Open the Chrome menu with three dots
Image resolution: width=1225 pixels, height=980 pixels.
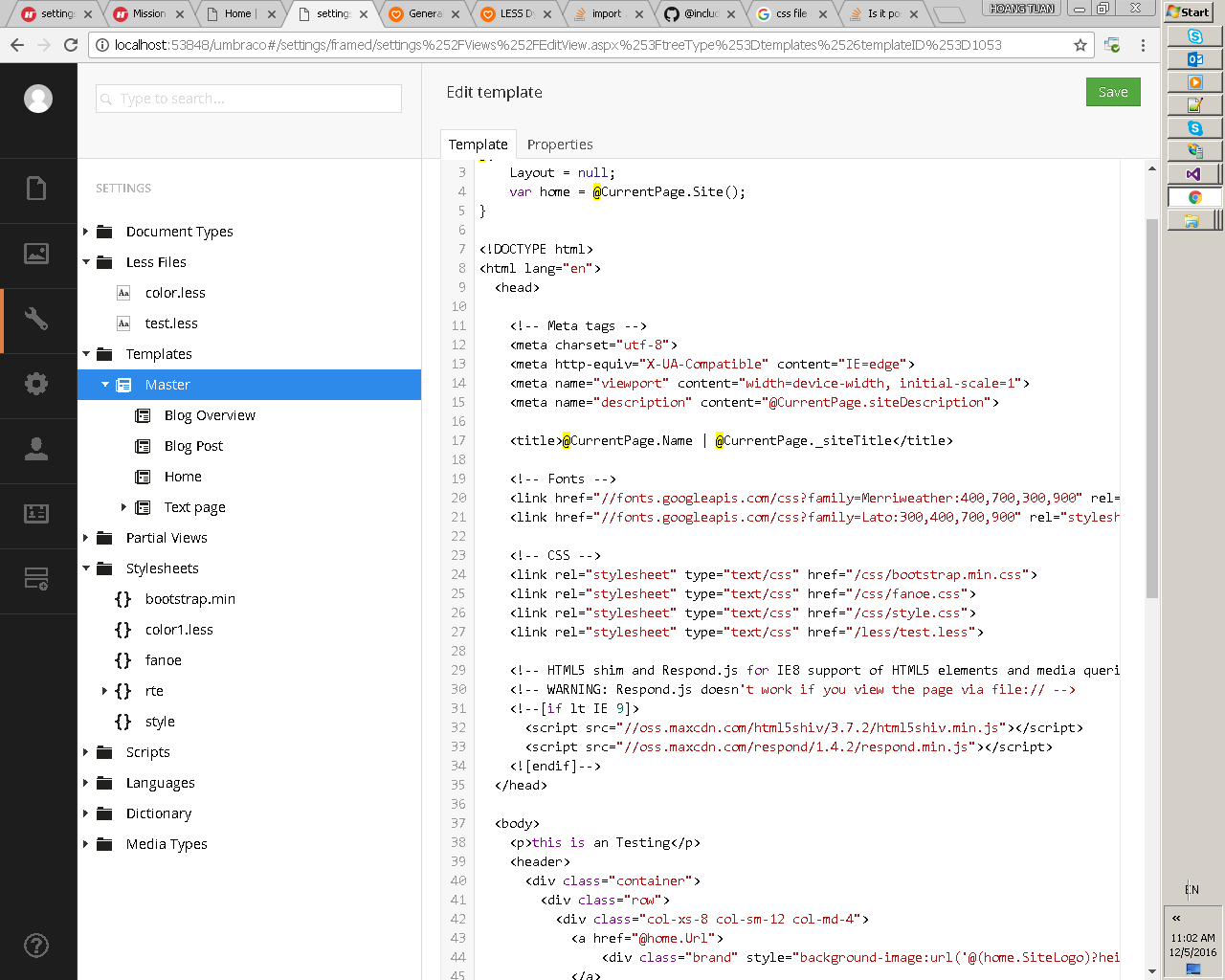(x=1143, y=45)
